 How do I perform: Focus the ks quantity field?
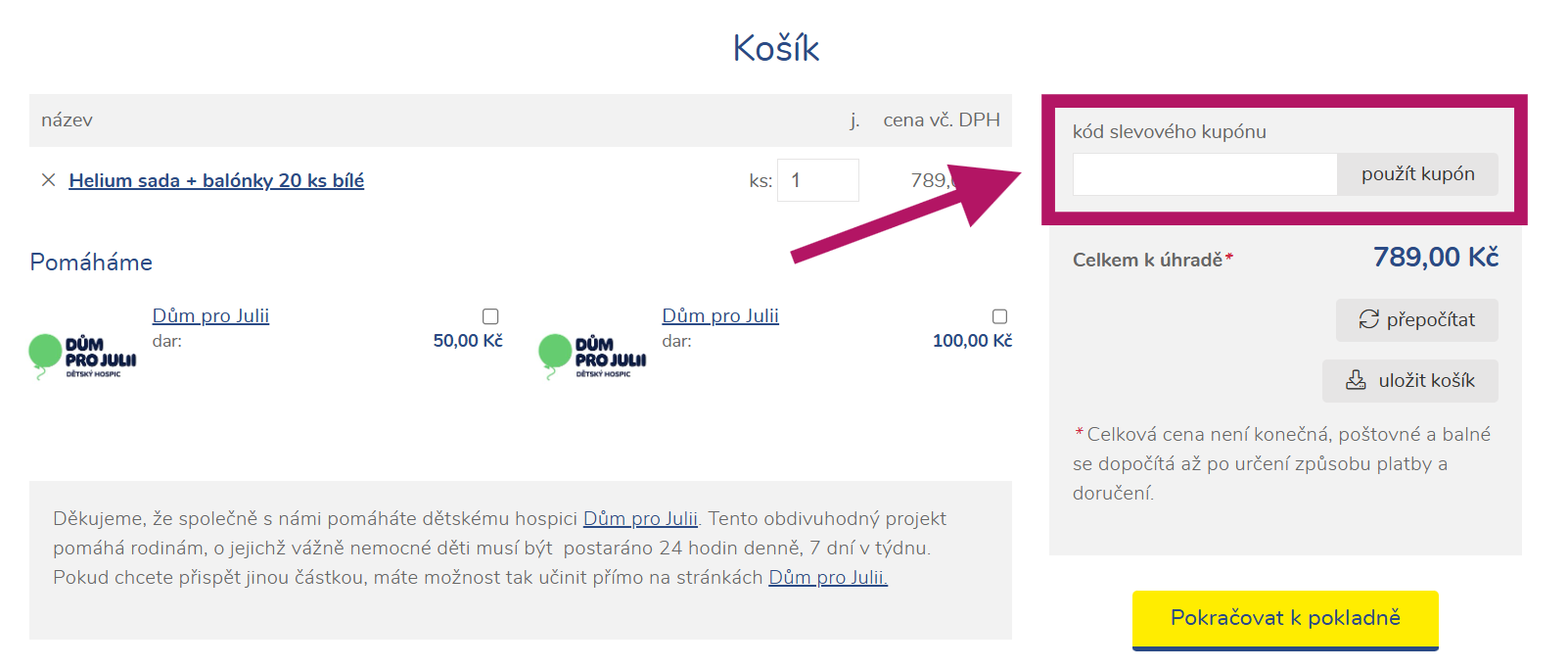[817, 180]
